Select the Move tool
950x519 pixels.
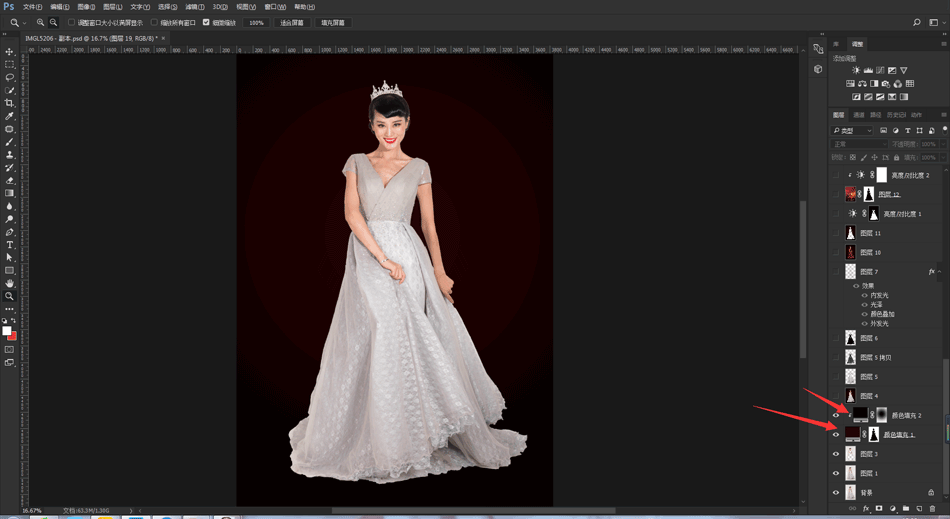10,52
